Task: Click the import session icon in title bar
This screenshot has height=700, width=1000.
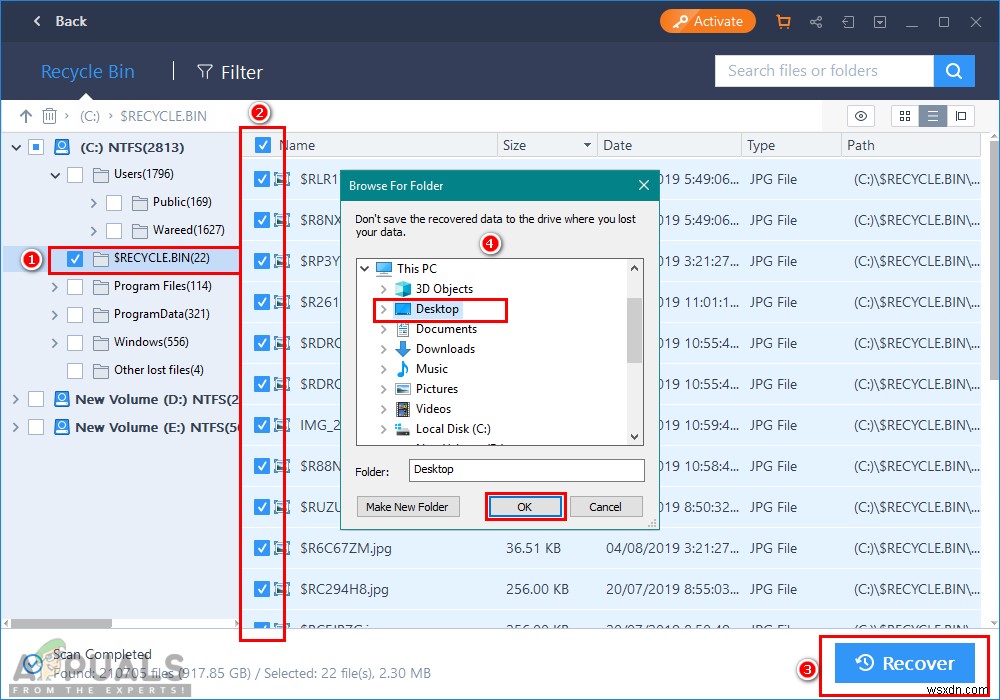Action: point(848,22)
